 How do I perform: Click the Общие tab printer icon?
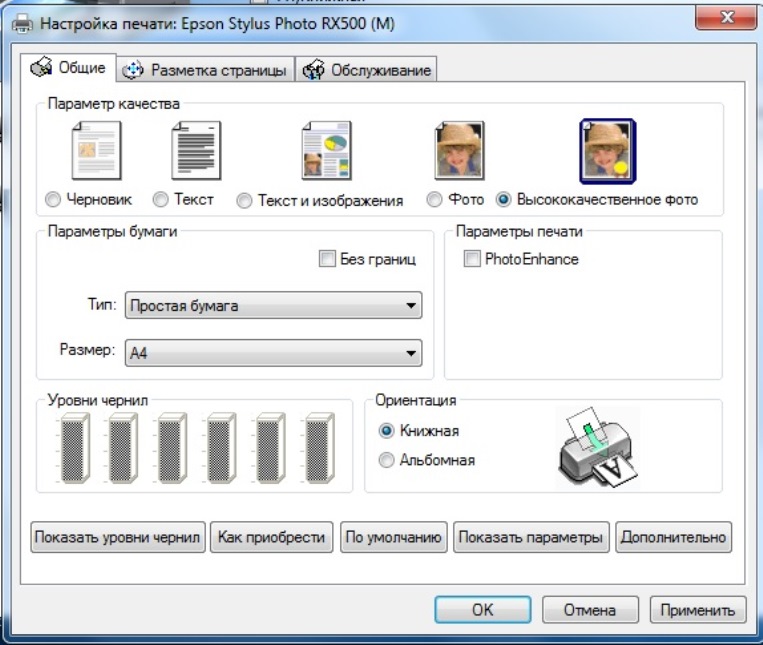pyautogui.click(x=41, y=67)
